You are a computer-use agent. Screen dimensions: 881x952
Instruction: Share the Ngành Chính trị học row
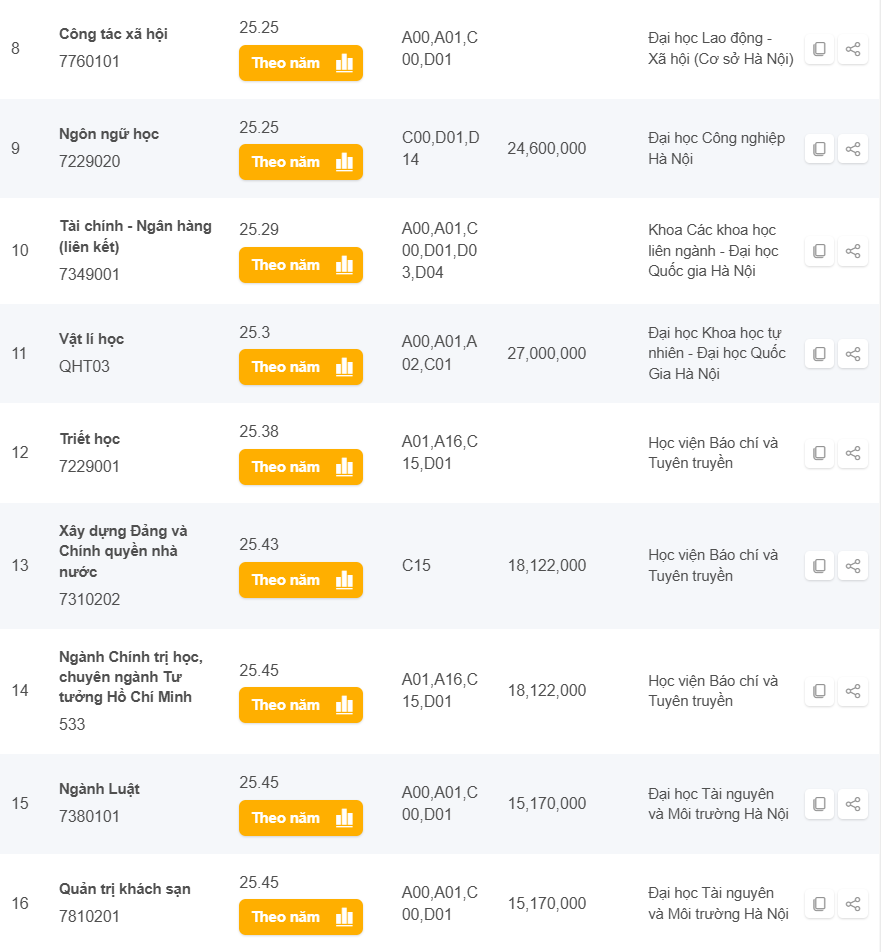pos(853,691)
